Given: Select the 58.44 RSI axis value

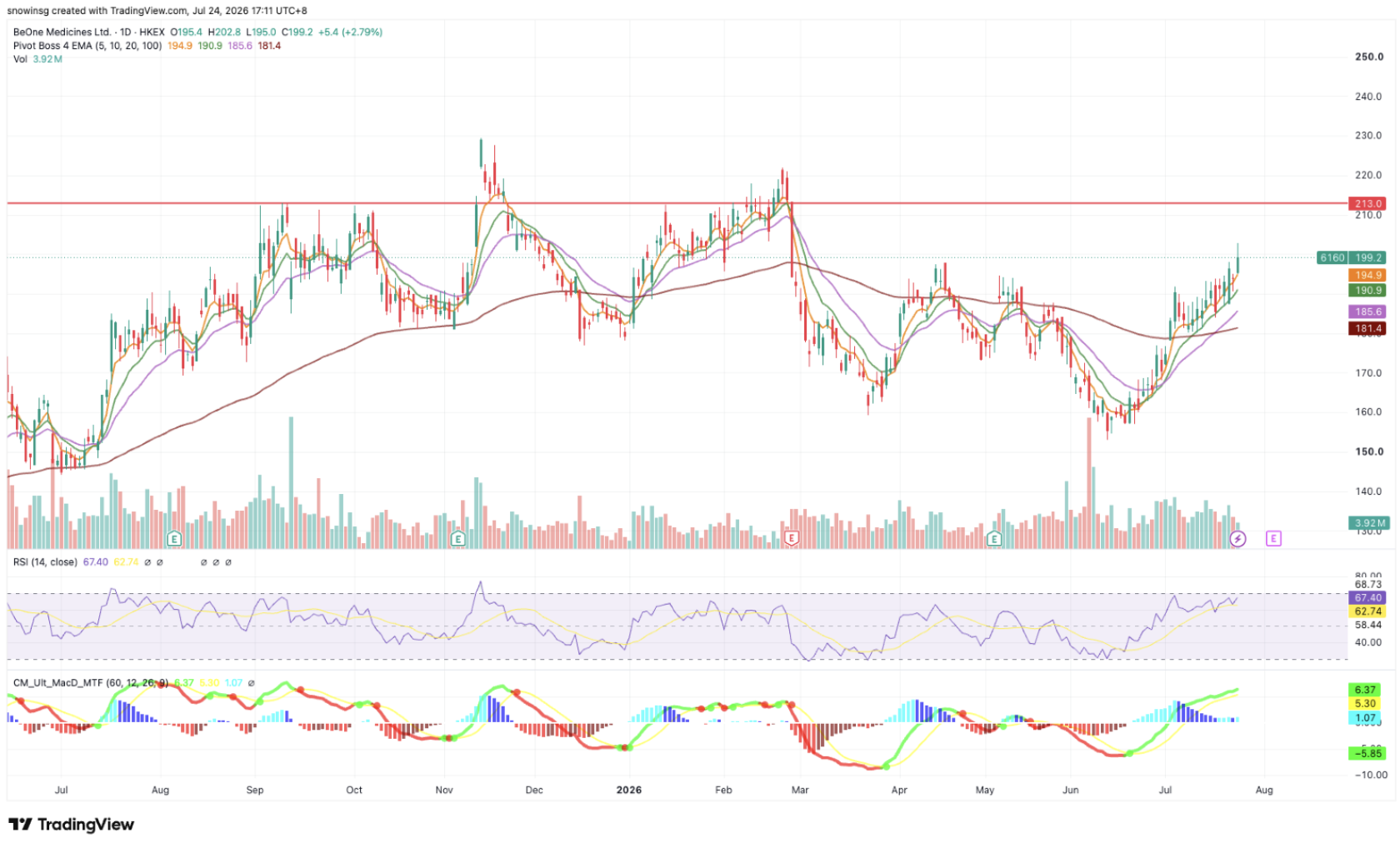Looking at the screenshot, I should pyautogui.click(x=1368, y=625).
